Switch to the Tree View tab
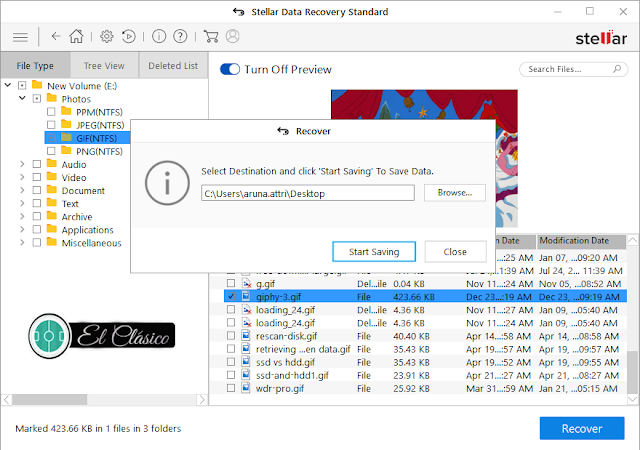 (x=104, y=65)
